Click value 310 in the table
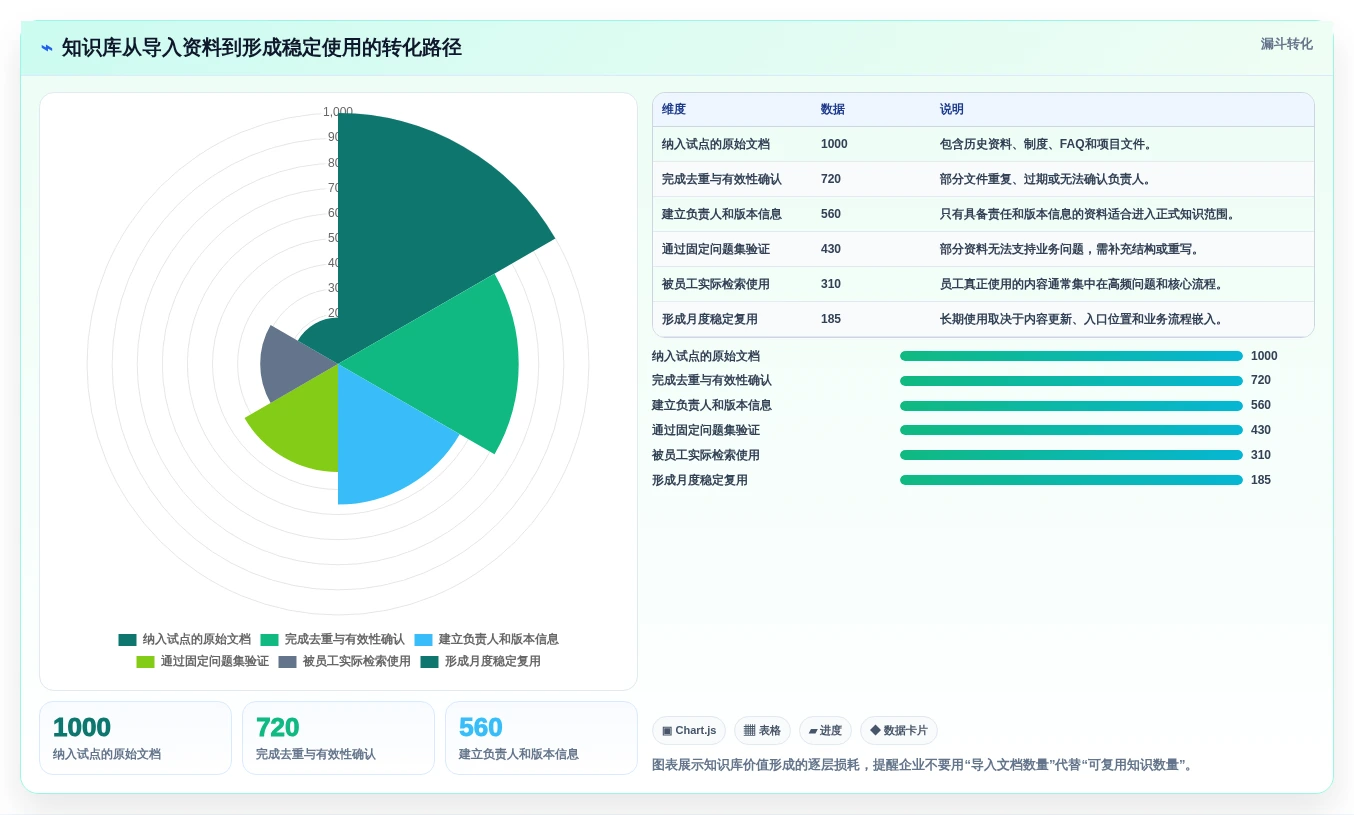Viewport: 1354px width, 815px height. click(831, 284)
